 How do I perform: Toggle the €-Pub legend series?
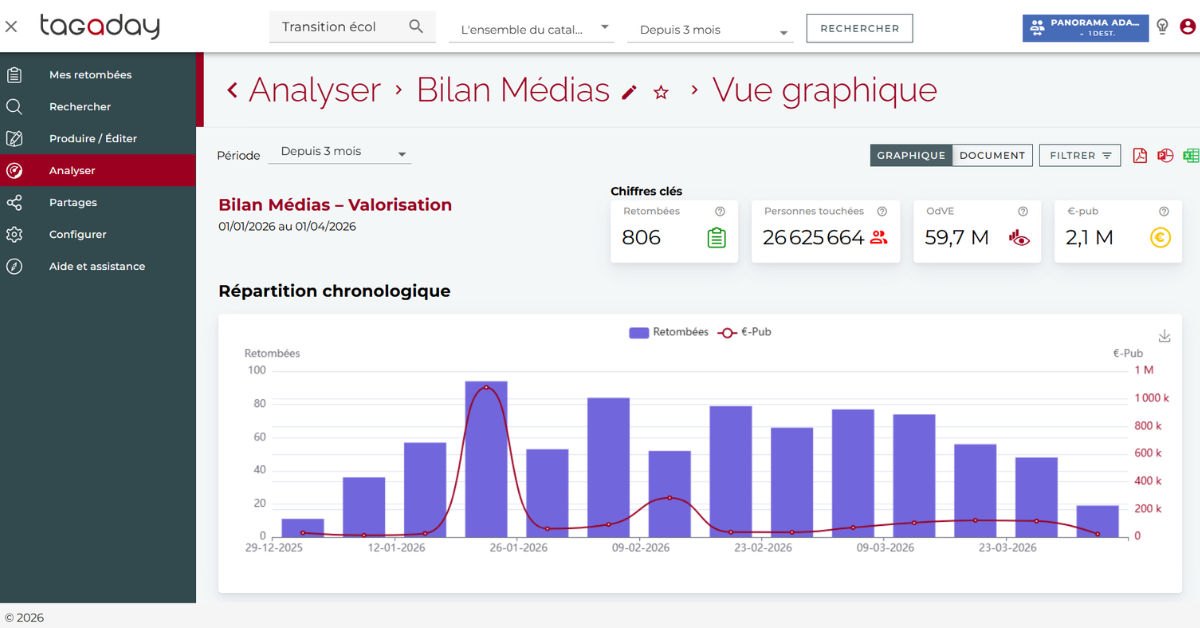(x=745, y=332)
